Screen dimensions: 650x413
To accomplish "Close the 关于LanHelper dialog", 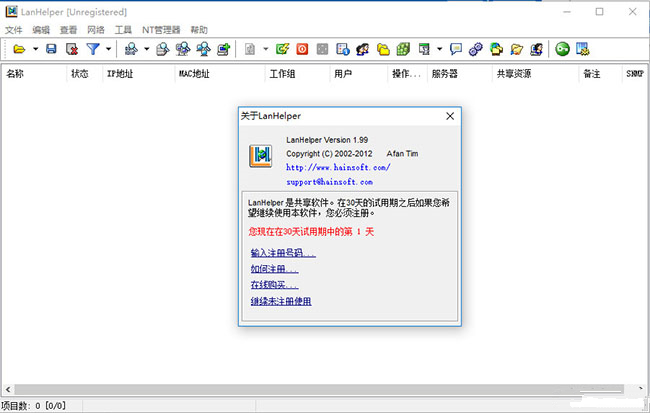I will [450, 116].
